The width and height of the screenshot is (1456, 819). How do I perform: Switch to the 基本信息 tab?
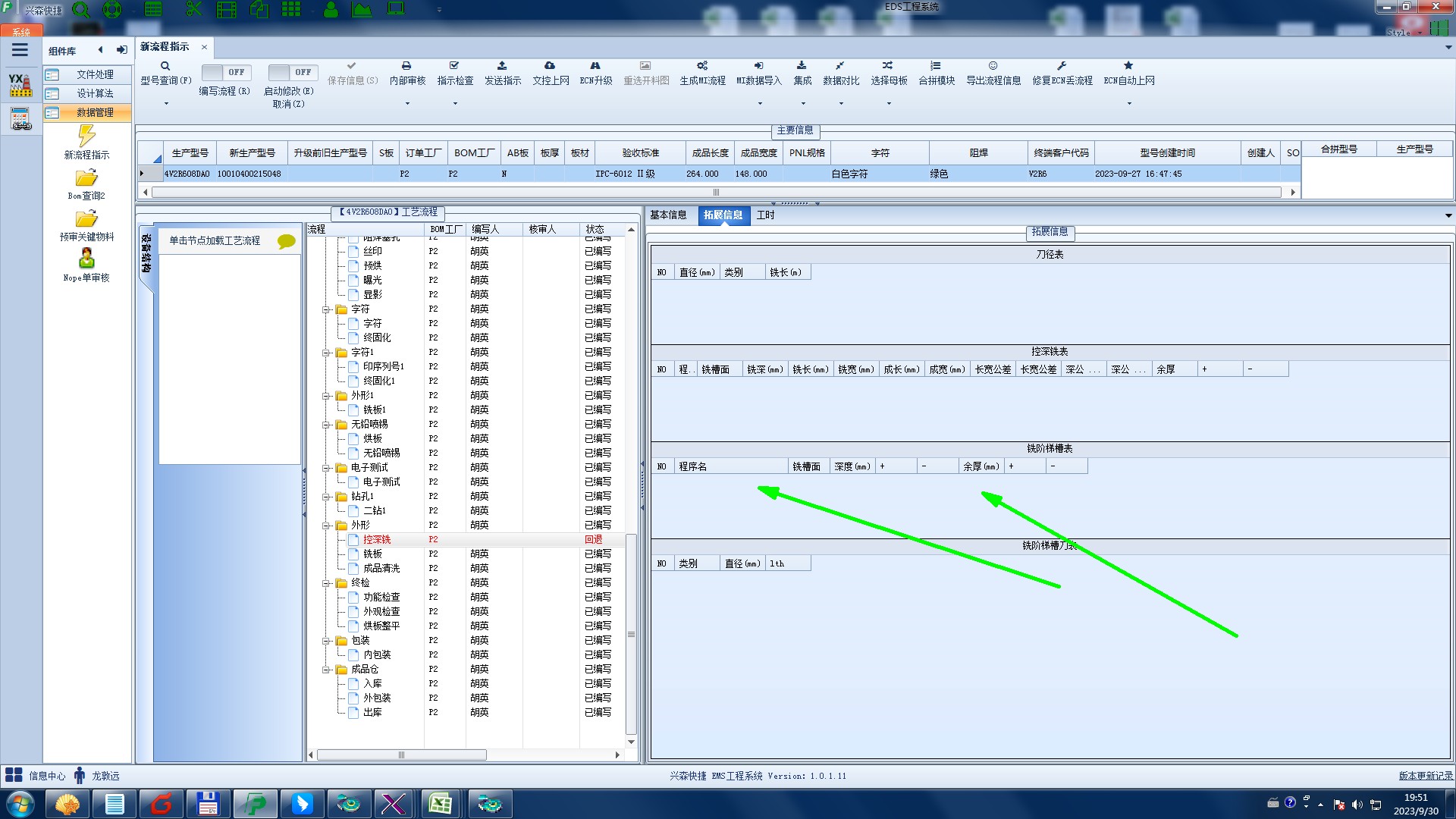click(668, 215)
